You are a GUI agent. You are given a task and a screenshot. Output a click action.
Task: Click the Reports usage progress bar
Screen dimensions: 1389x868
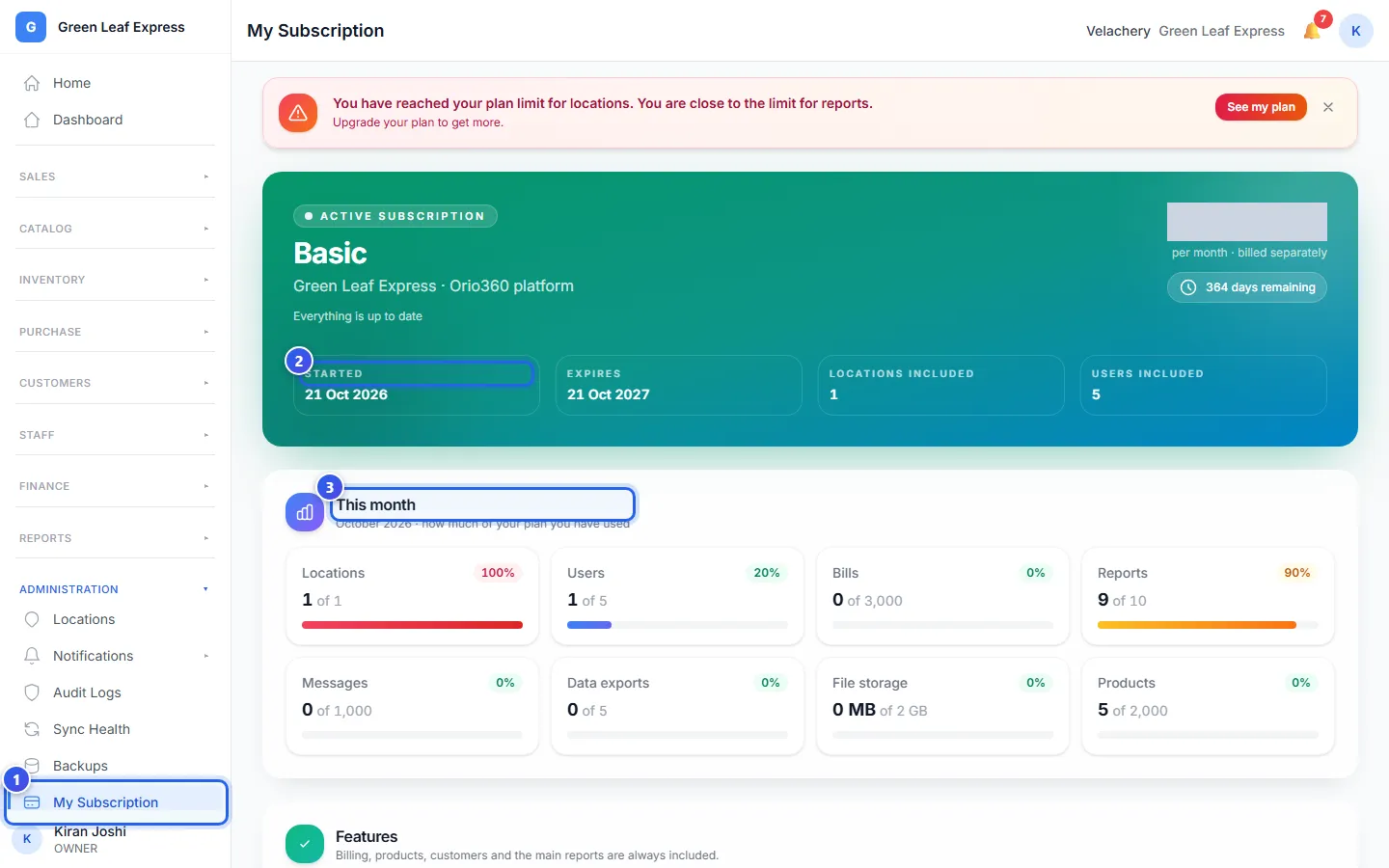(1208, 625)
